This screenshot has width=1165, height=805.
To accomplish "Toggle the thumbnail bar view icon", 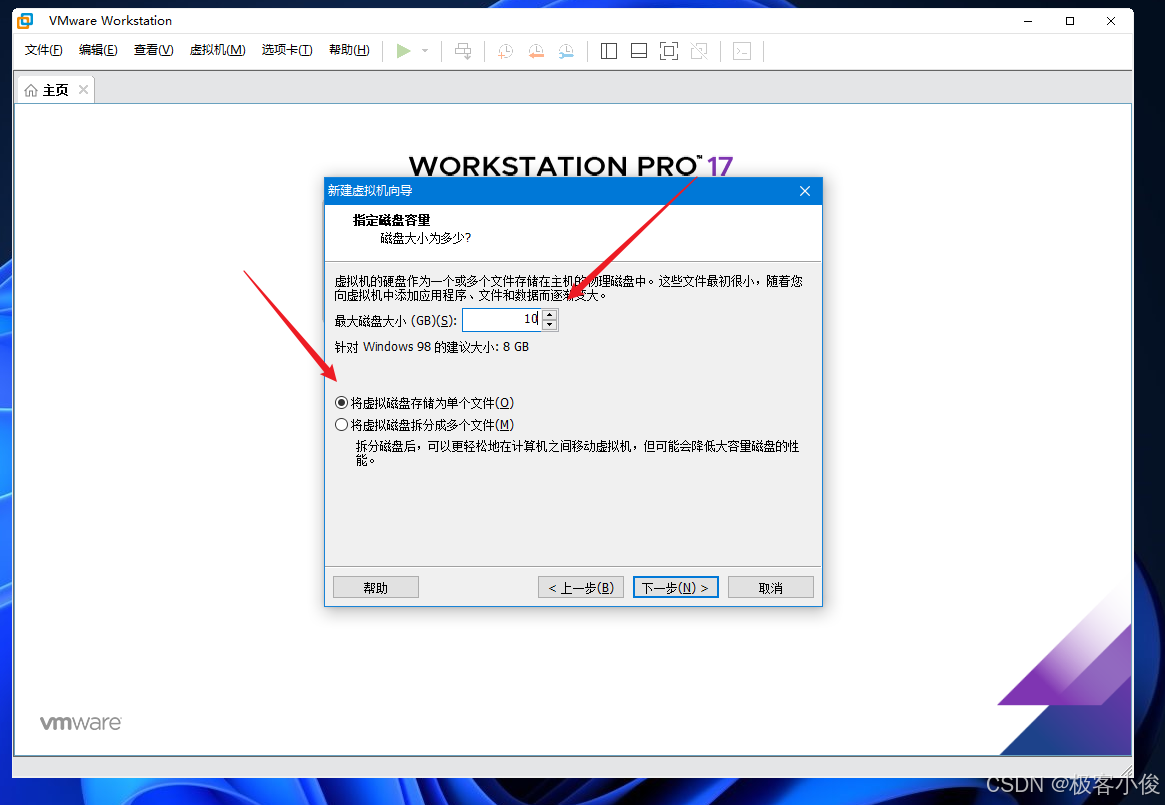I will pyautogui.click(x=639, y=51).
